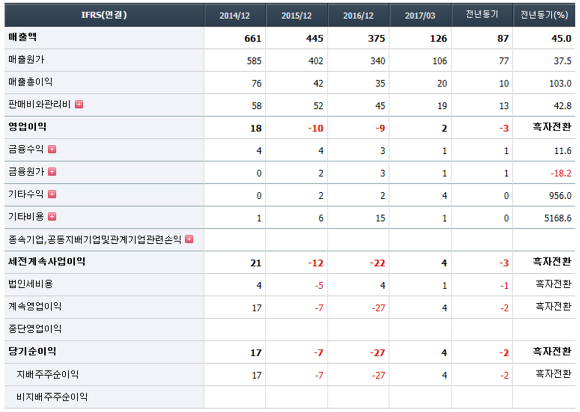Click the -7 value in 지배주주순이익 row

[x=319, y=375]
